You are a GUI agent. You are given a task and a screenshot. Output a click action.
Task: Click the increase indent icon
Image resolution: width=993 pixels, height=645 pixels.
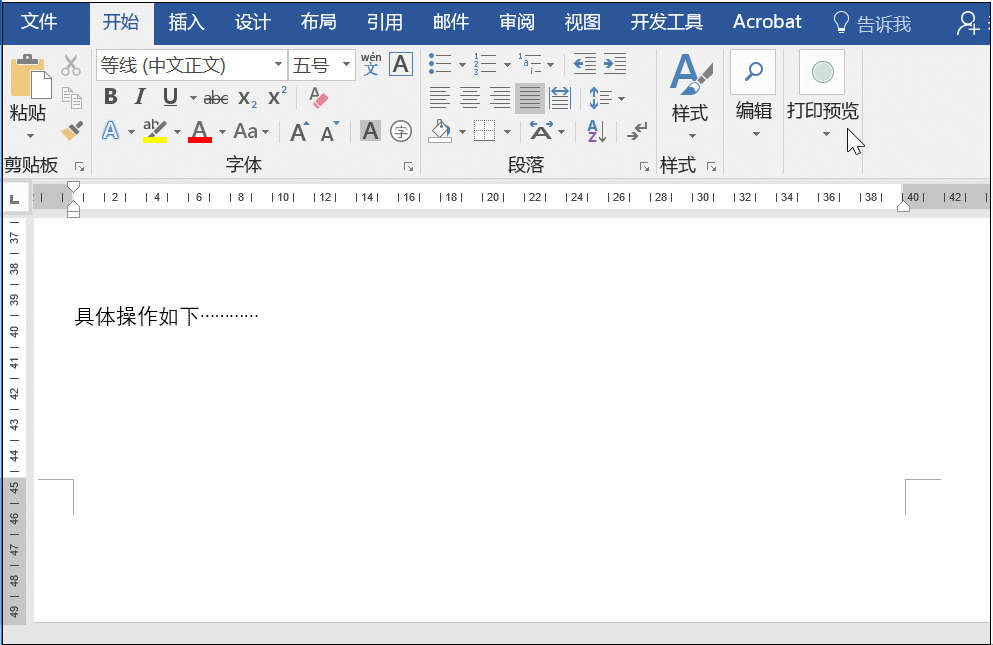point(614,65)
